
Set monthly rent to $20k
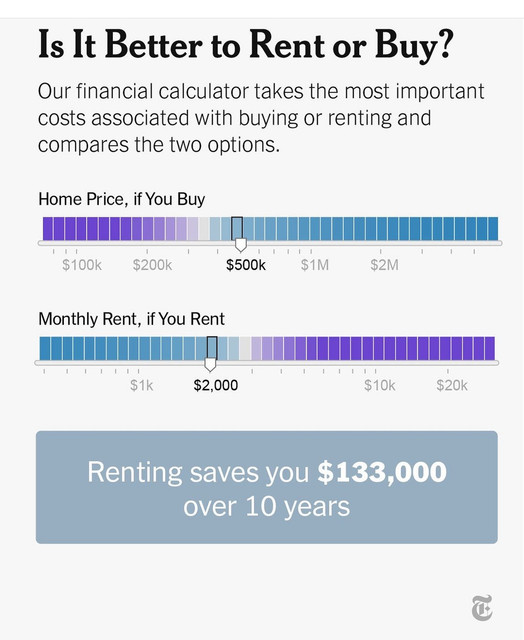point(452,385)
